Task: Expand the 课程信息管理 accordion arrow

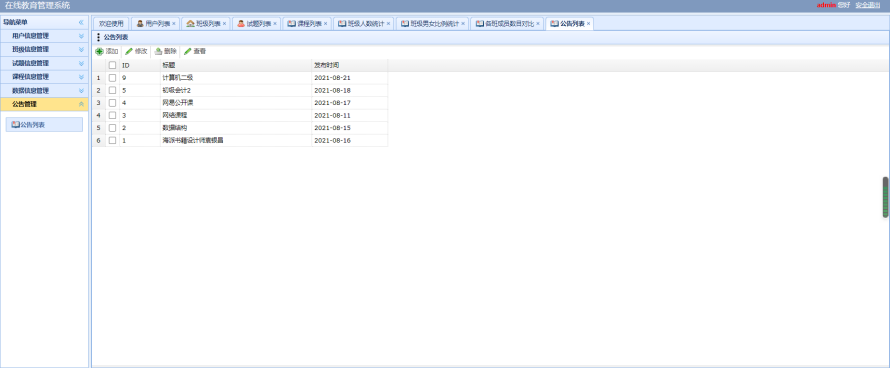Action: (81, 77)
